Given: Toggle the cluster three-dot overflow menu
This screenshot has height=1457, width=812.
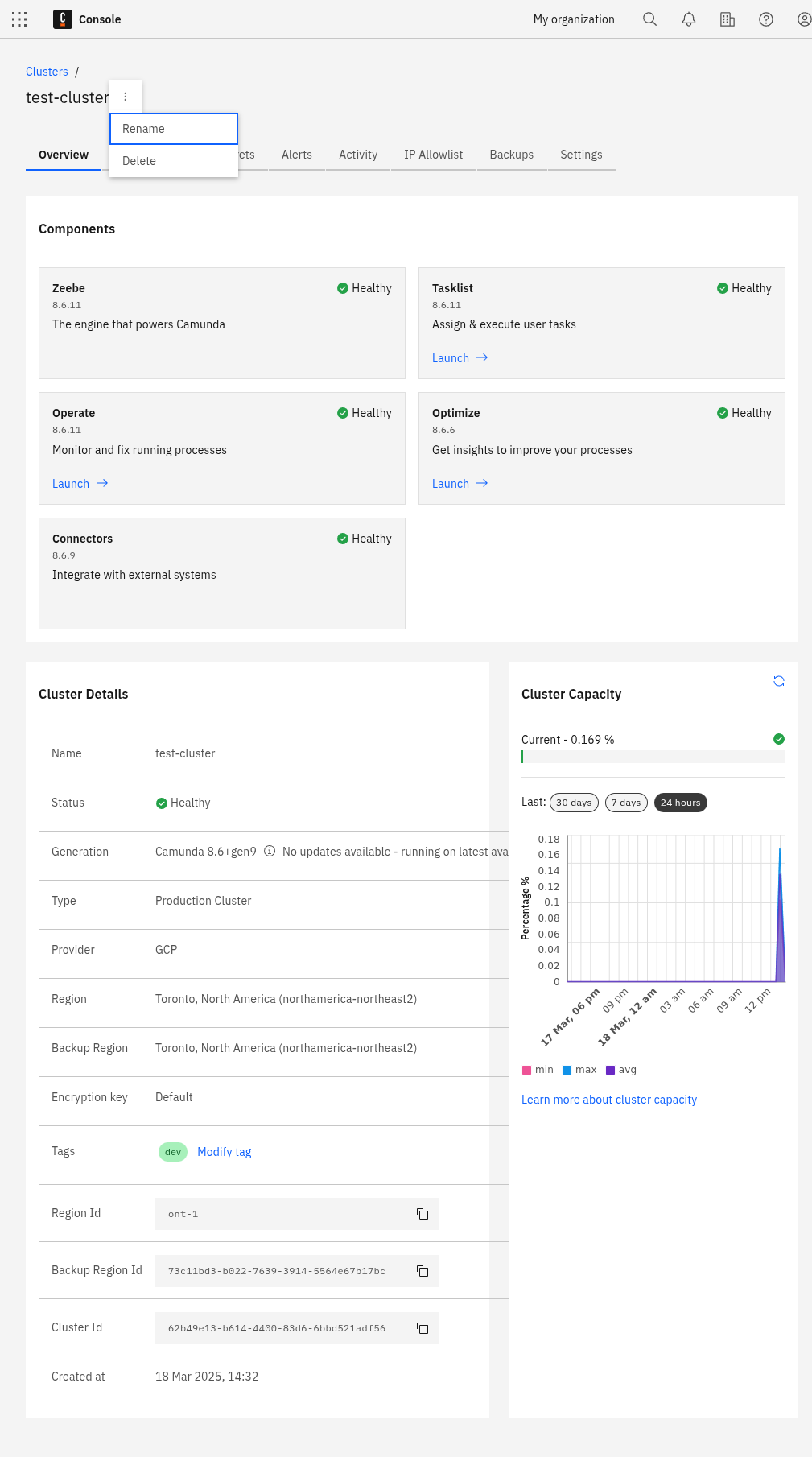Looking at the screenshot, I should click(126, 97).
